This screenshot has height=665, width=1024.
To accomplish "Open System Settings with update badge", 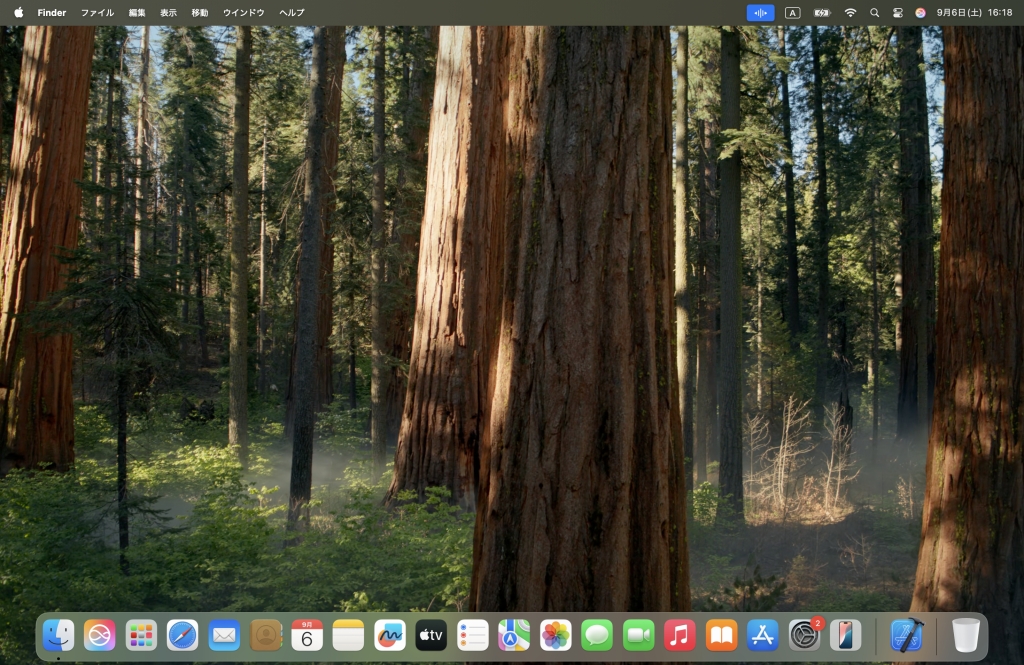I will pos(805,635).
